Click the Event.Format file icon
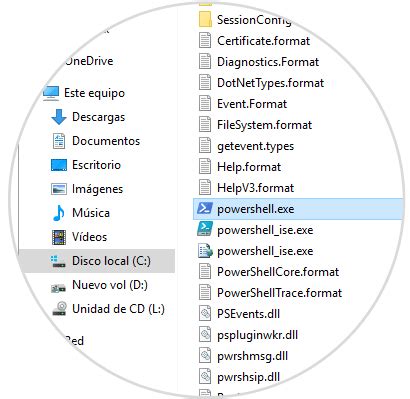Viewport: 410px width, 399px height. pyautogui.click(x=205, y=104)
